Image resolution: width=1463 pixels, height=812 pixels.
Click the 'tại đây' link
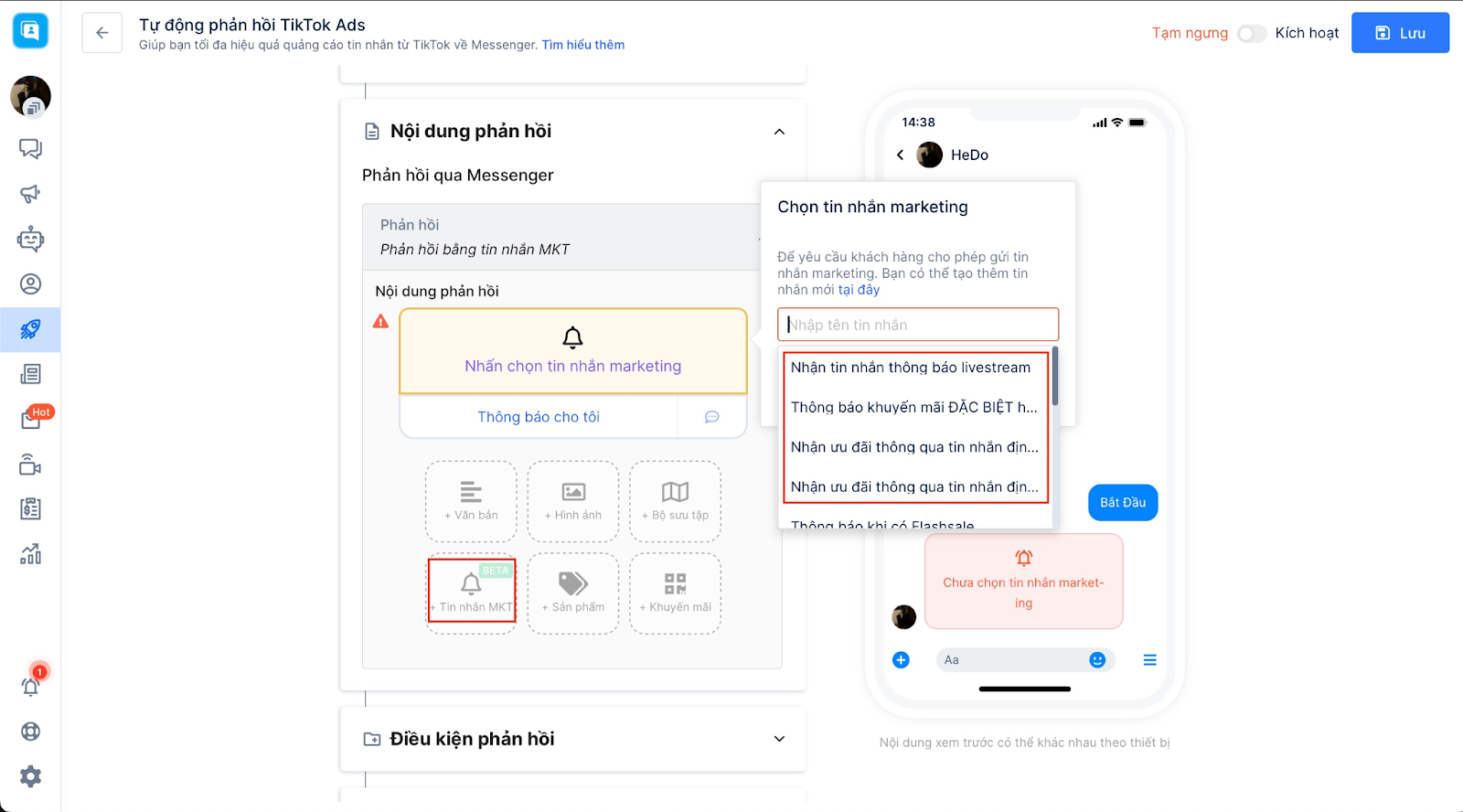[859, 290]
